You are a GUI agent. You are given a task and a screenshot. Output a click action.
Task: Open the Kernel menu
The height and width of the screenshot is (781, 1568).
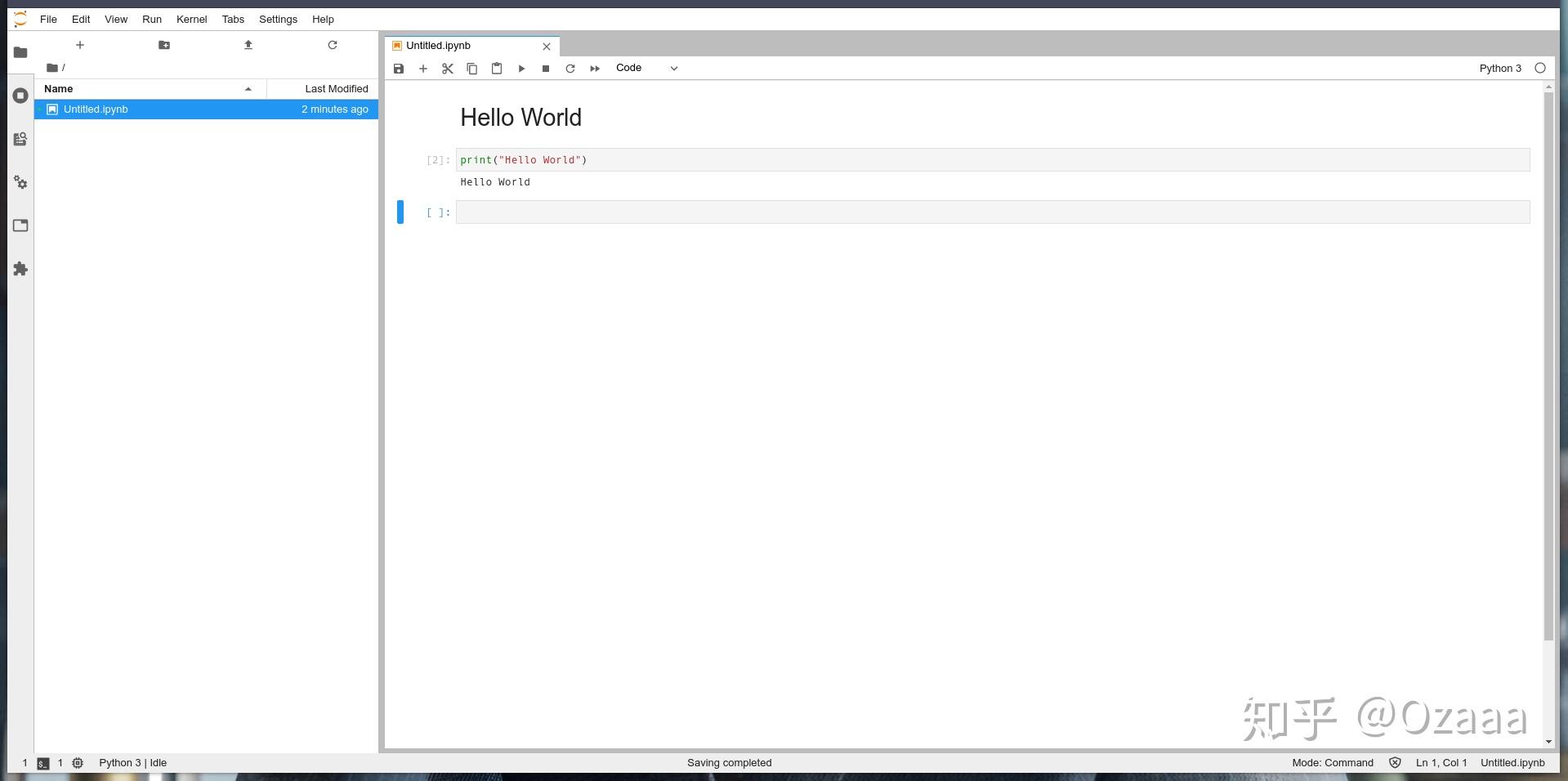coord(190,19)
